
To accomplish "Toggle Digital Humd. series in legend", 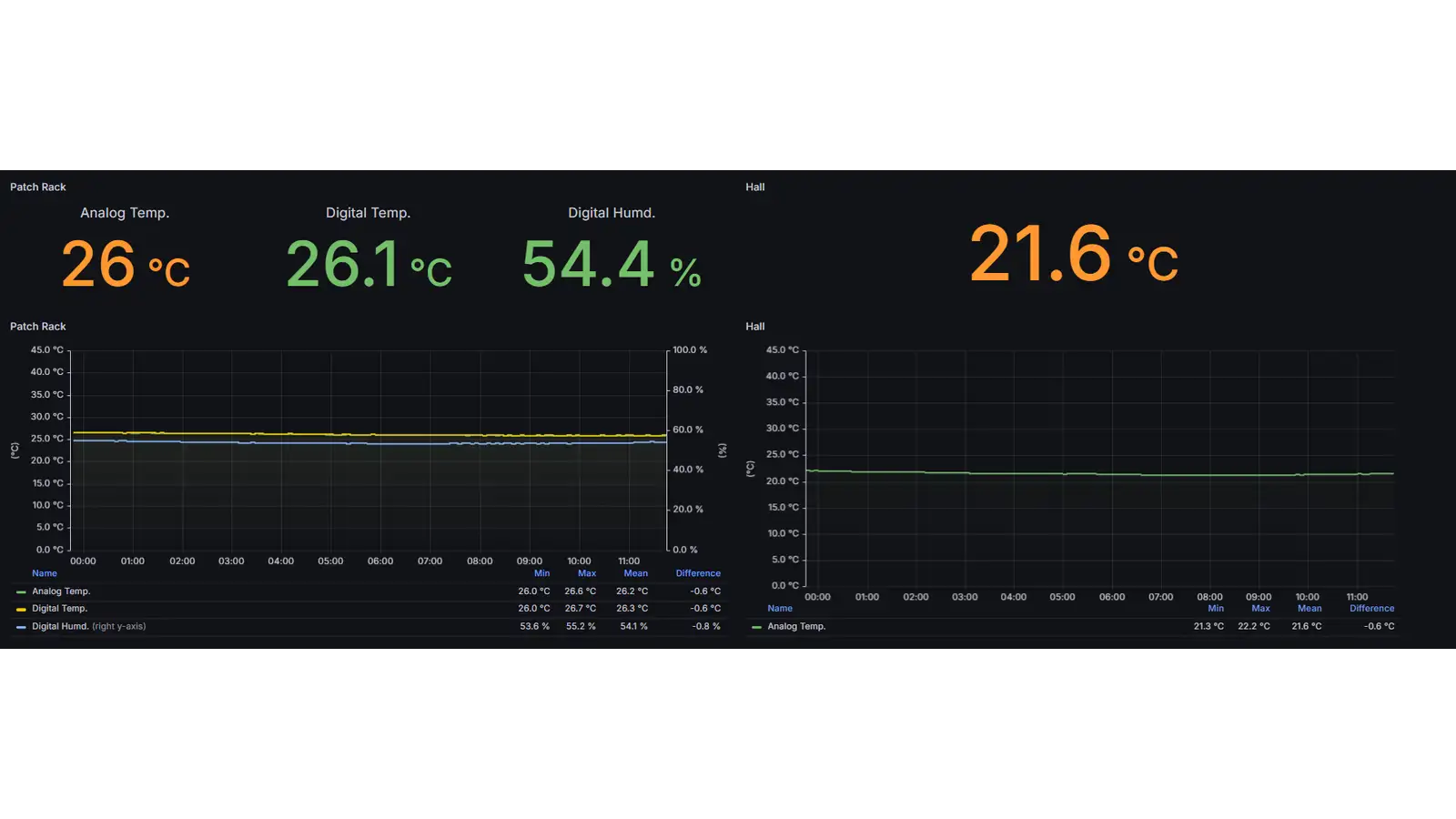I will pyautogui.click(x=60, y=627).
